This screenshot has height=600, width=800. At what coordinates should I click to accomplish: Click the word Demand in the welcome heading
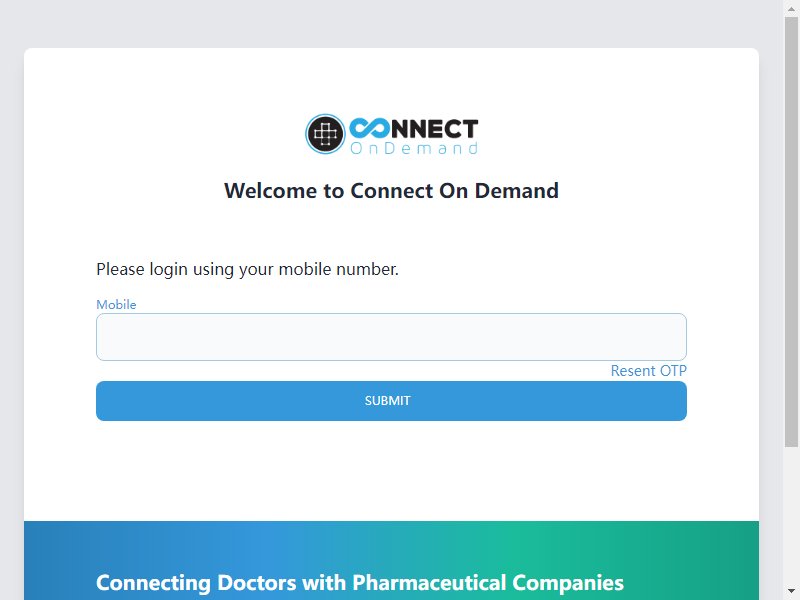click(x=517, y=191)
